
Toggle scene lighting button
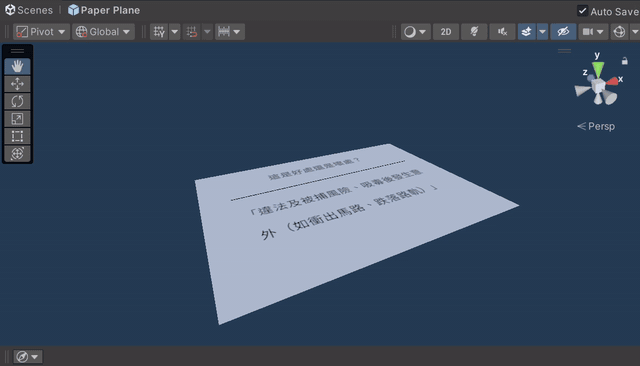coord(474,32)
